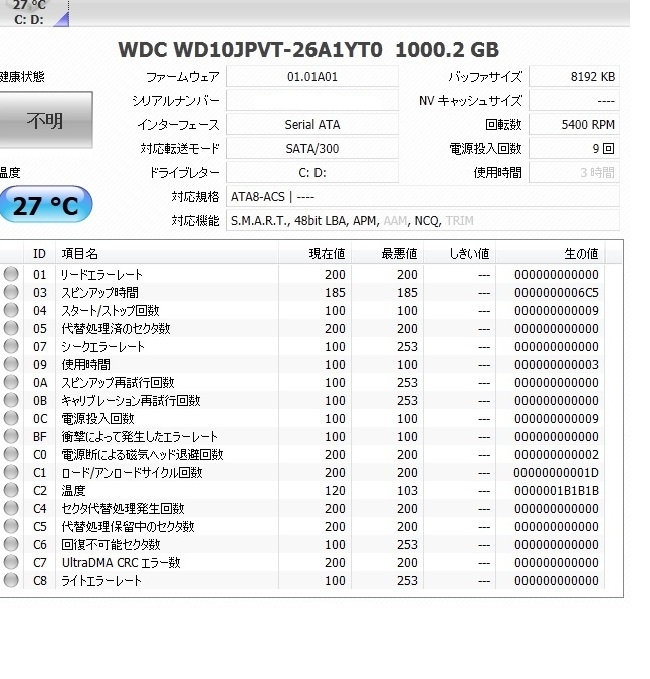Click the 最悪値 column header

click(x=388, y=253)
